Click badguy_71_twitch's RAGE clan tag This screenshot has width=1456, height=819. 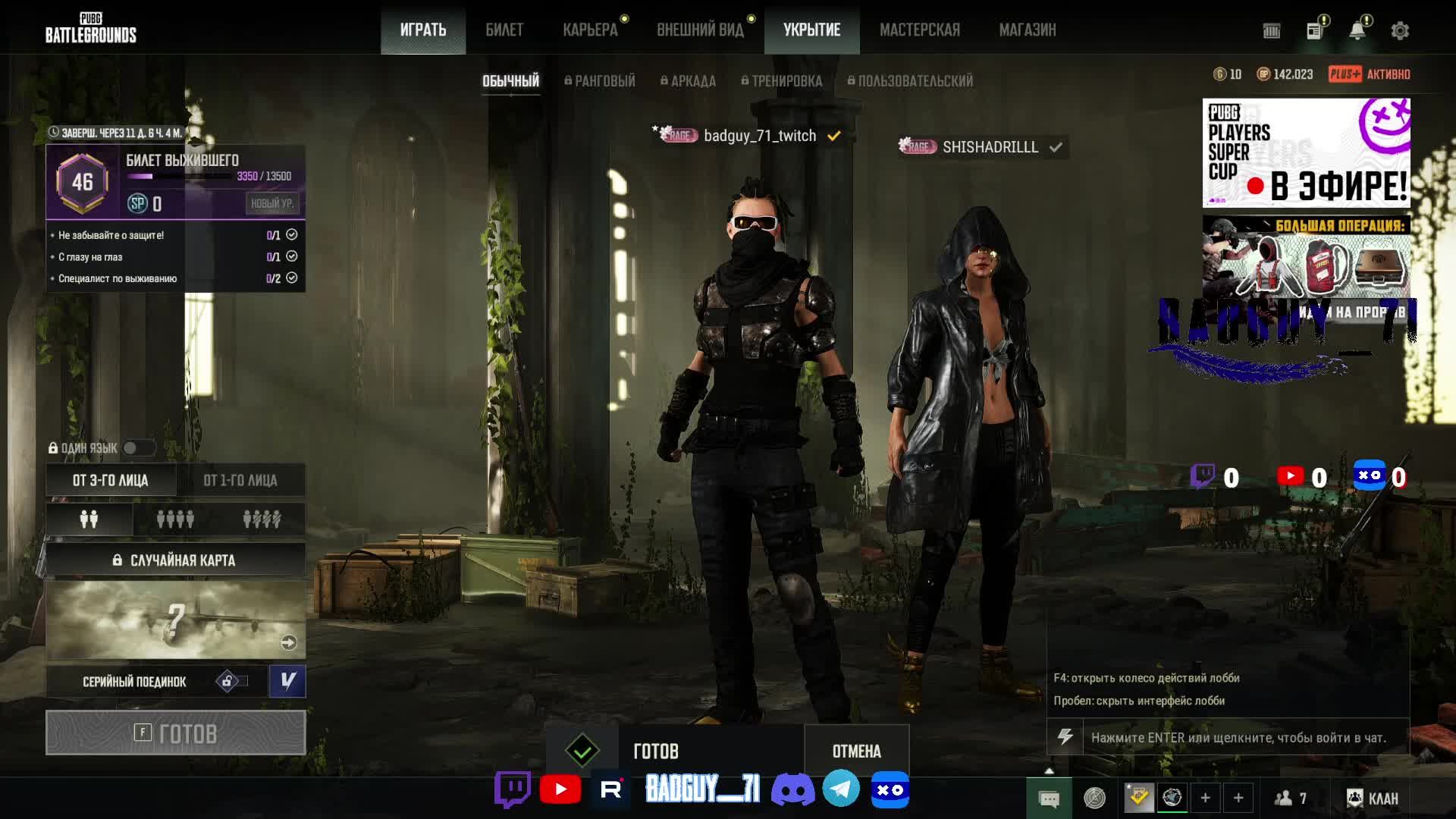pyautogui.click(x=678, y=135)
